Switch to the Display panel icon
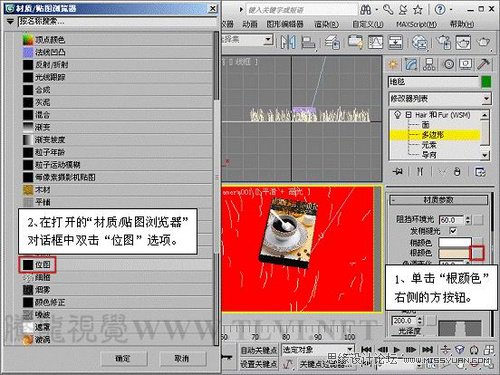This screenshot has width=500, height=375. click(x=466, y=64)
